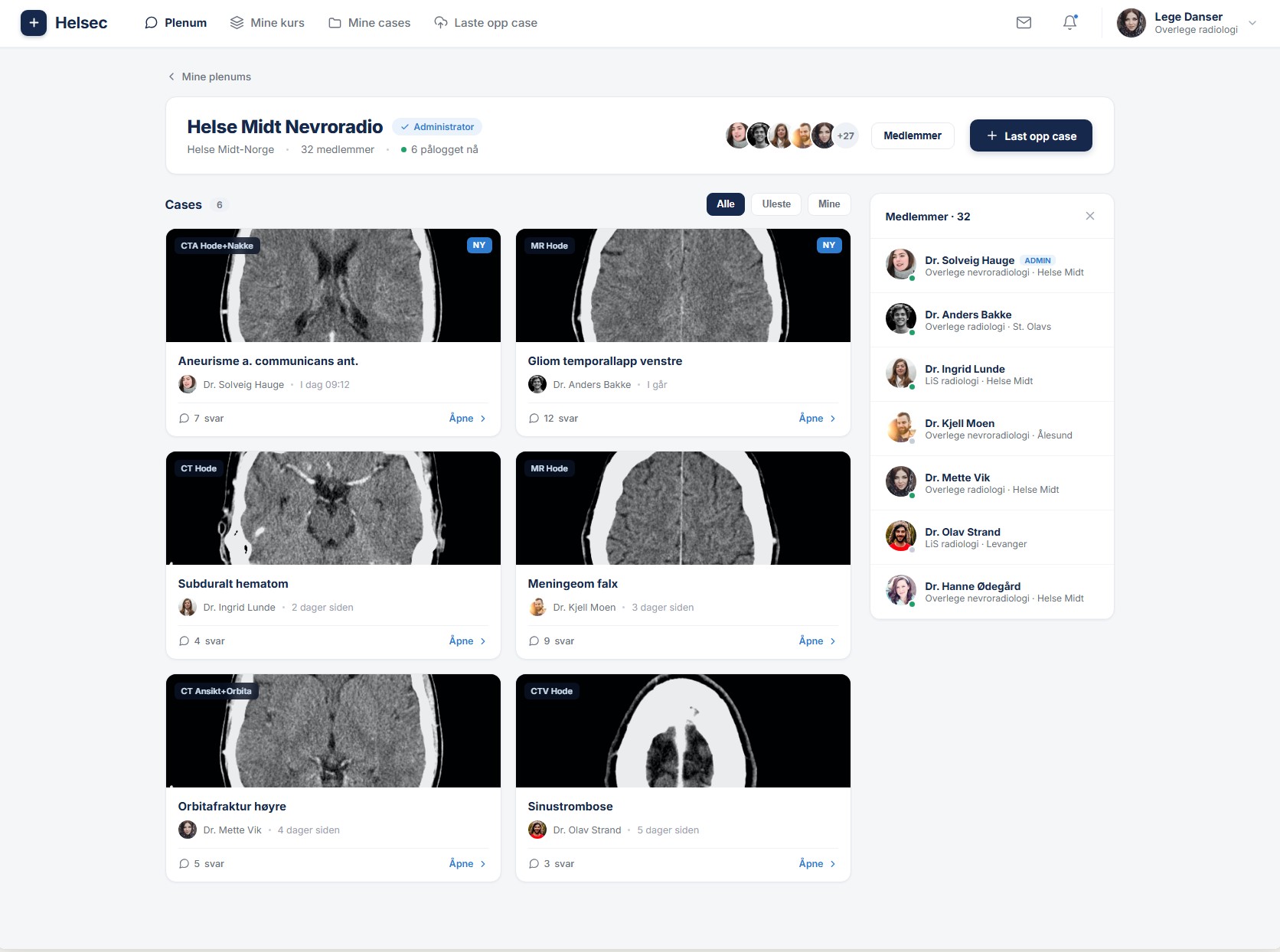This screenshot has height=952, width=1280.
Task: Click comment icon with 7 svar
Action: (184, 419)
